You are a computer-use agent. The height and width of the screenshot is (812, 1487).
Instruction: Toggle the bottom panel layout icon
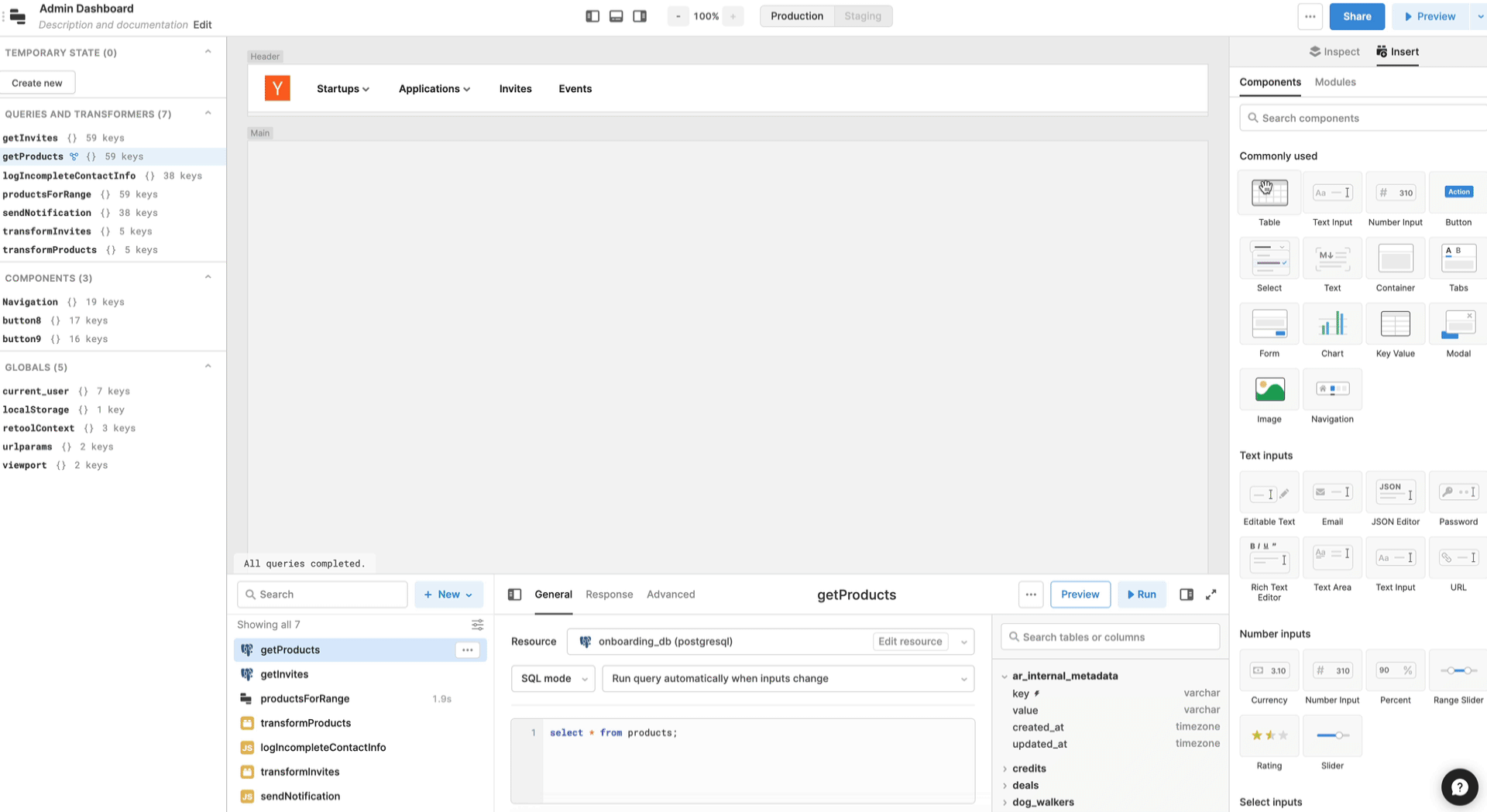pyautogui.click(x=616, y=16)
